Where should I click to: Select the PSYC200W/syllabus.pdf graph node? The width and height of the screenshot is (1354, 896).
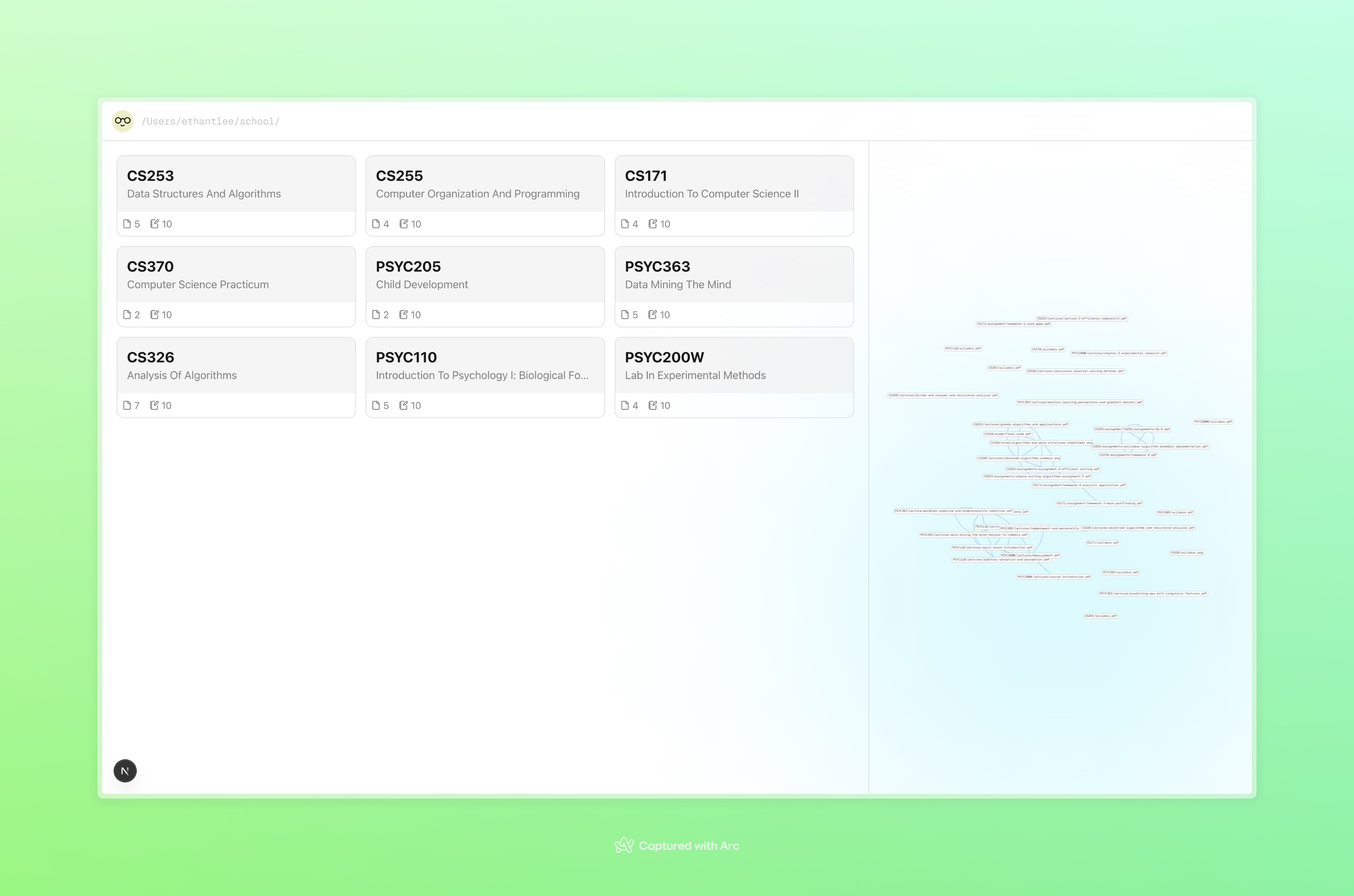click(x=1213, y=422)
